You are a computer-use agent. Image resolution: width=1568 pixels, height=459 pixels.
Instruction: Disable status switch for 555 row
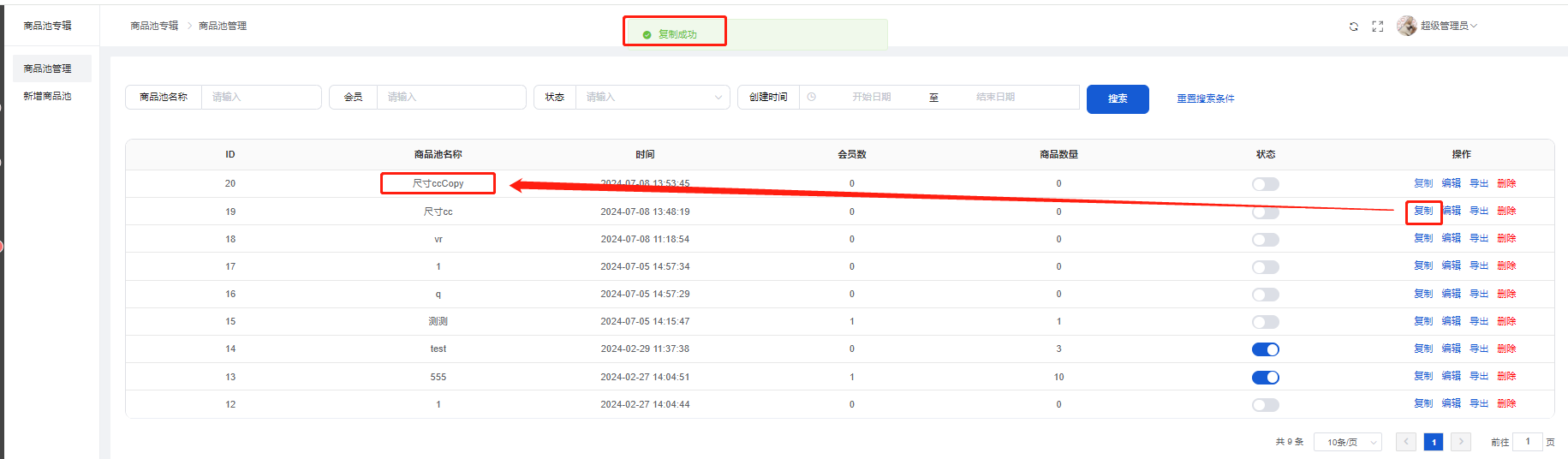[1266, 378]
